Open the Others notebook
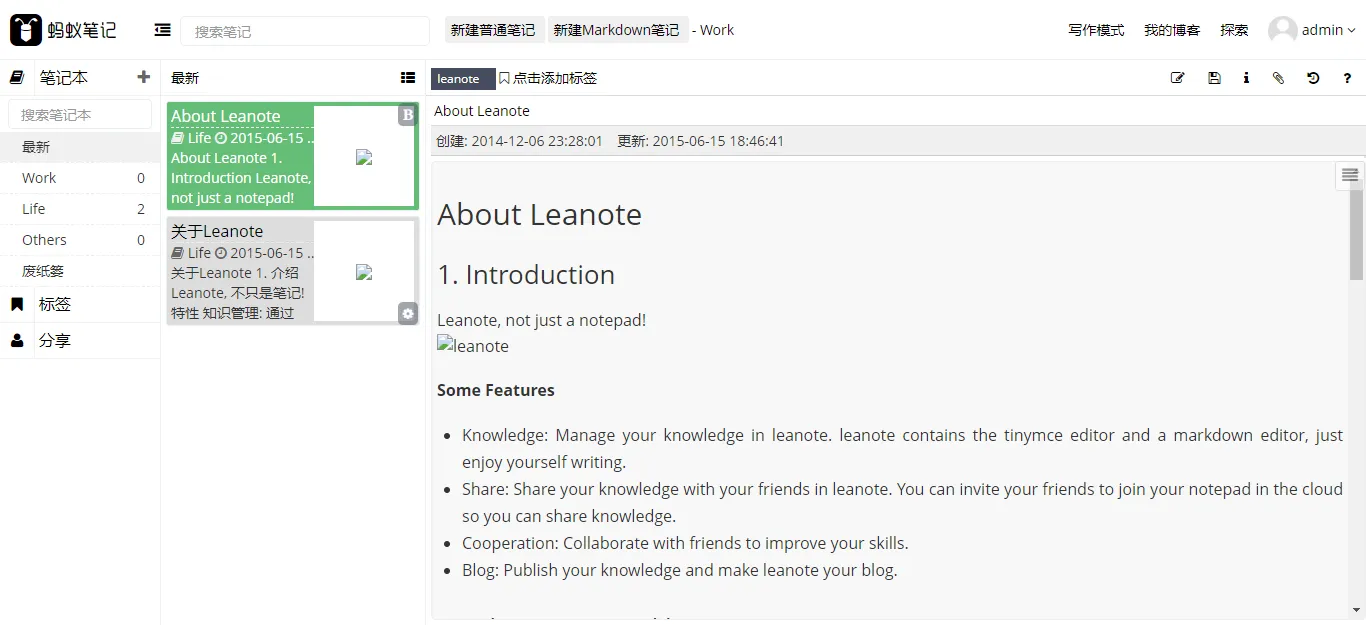 (80, 240)
